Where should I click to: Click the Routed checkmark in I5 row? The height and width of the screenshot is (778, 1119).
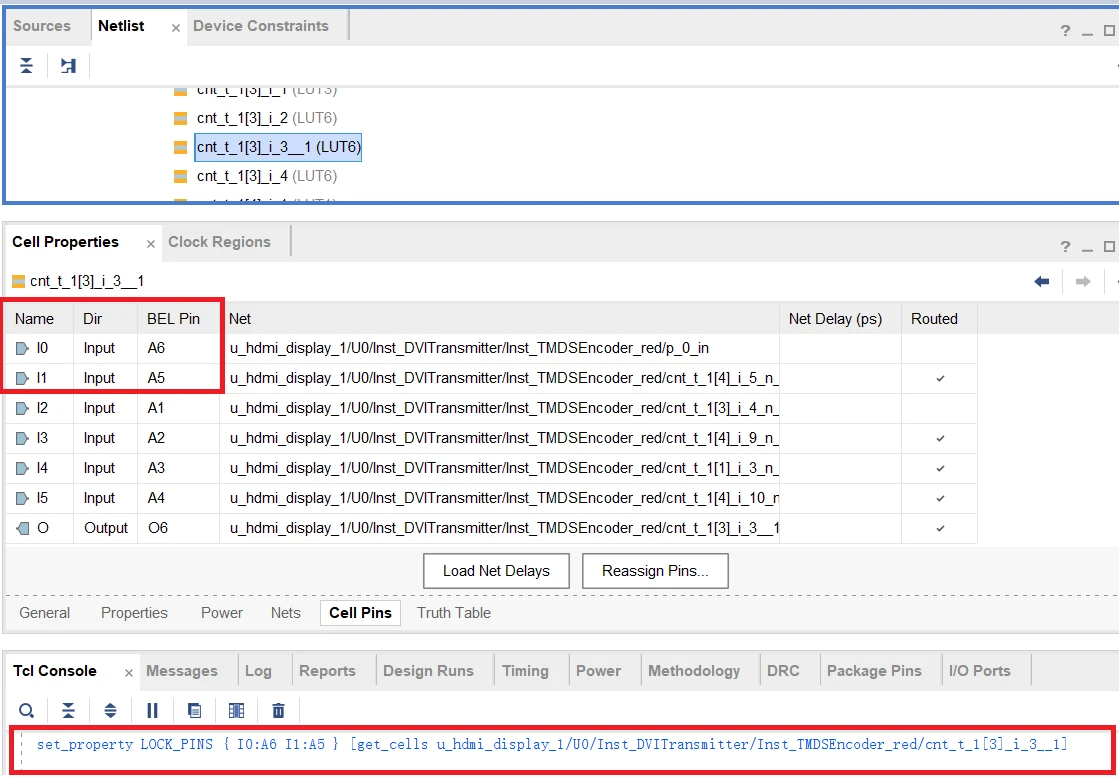tap(940, 498)
